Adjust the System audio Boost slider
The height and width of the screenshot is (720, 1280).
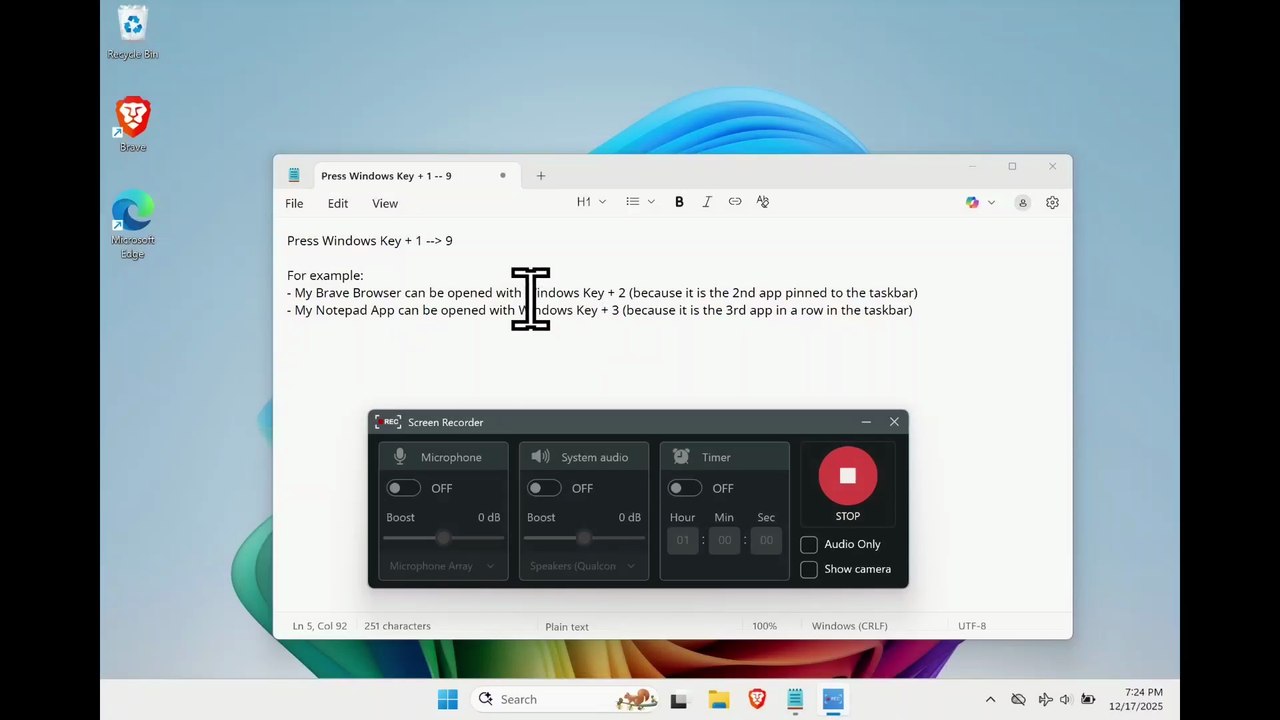584,538
